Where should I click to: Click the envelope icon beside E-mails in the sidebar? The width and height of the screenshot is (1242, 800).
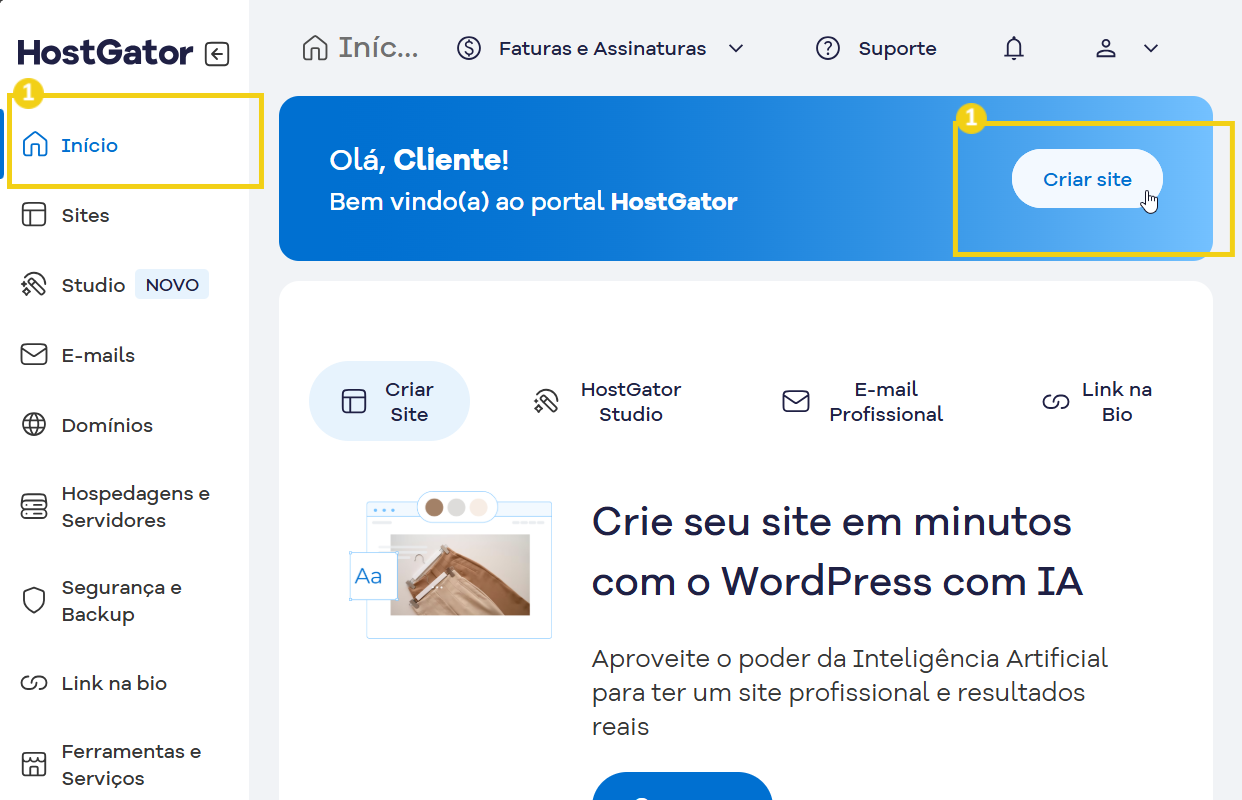pos(34,355)
